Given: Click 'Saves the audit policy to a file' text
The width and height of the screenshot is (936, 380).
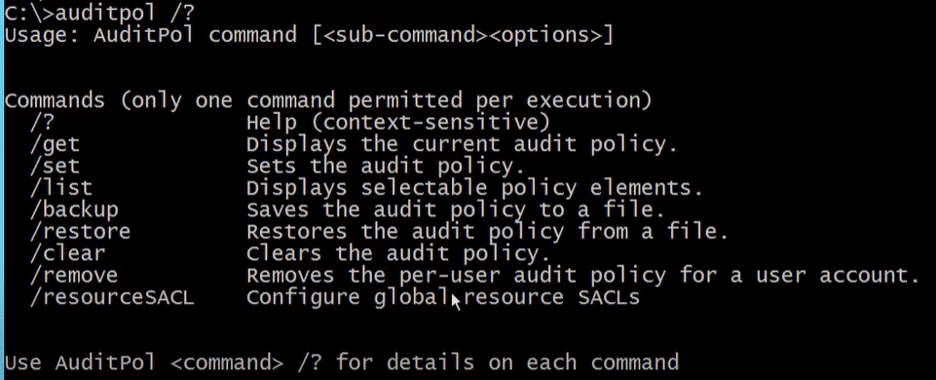Looking at the screenshot, I should pyautogui.click(x=455, y=209).
